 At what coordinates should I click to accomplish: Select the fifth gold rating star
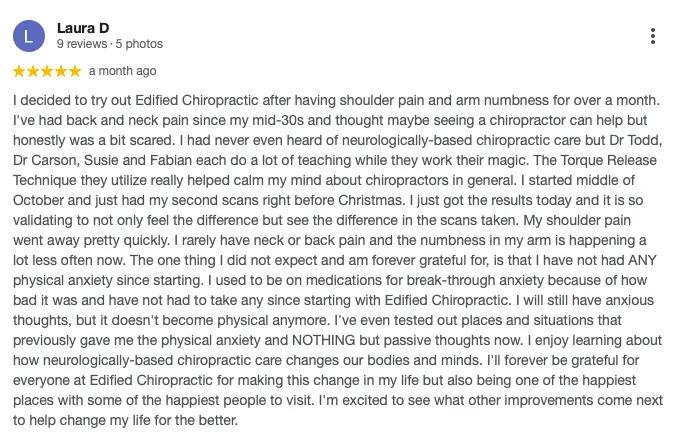coord(75,71)
